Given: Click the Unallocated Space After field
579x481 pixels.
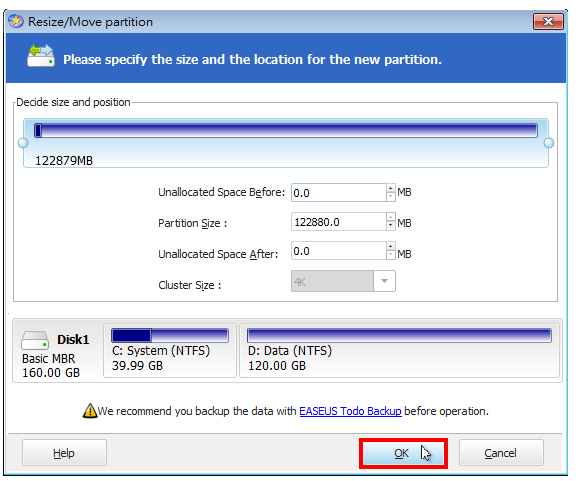Looking at the screenshot, I should coord(339,251).
